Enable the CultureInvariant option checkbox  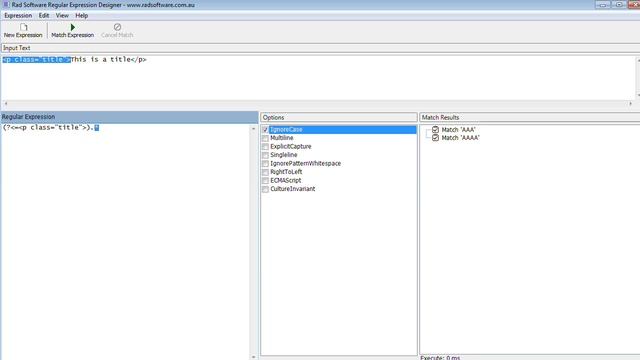click(x=265, y=189)
